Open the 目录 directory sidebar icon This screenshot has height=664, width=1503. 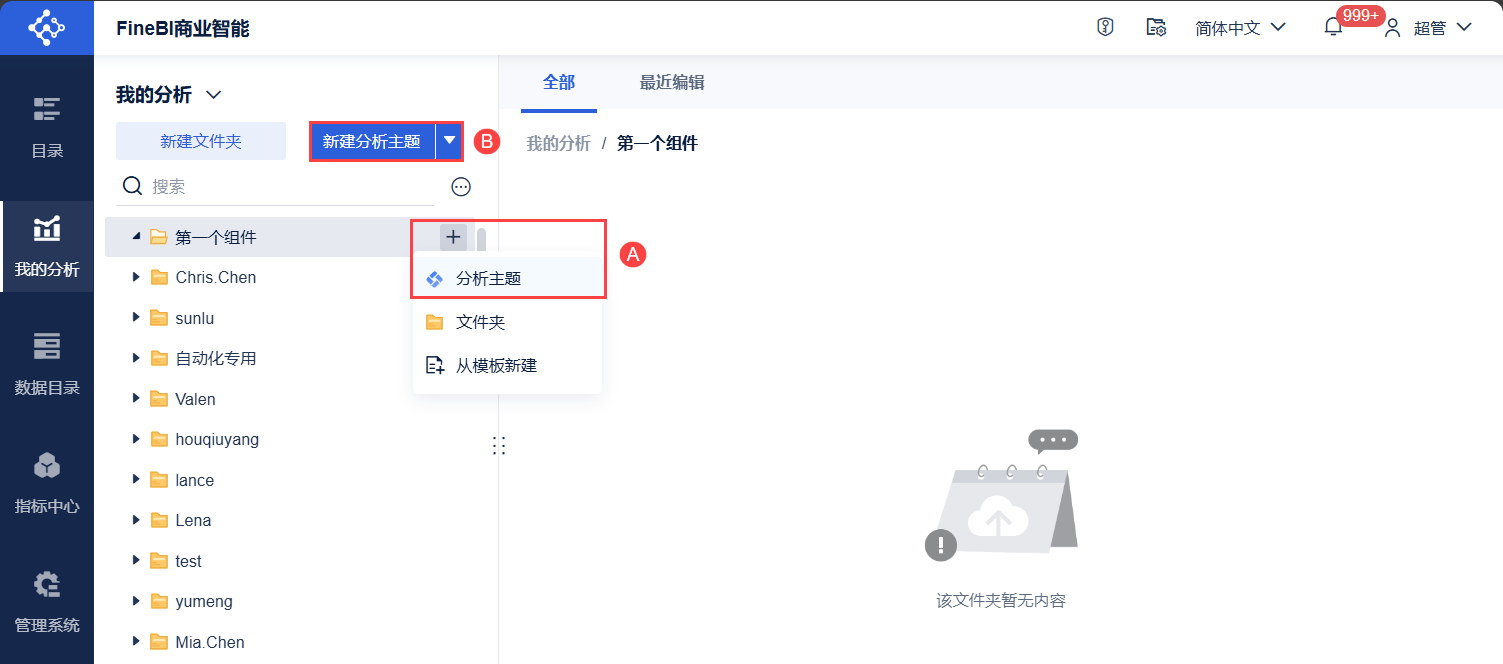pos(47,127)
